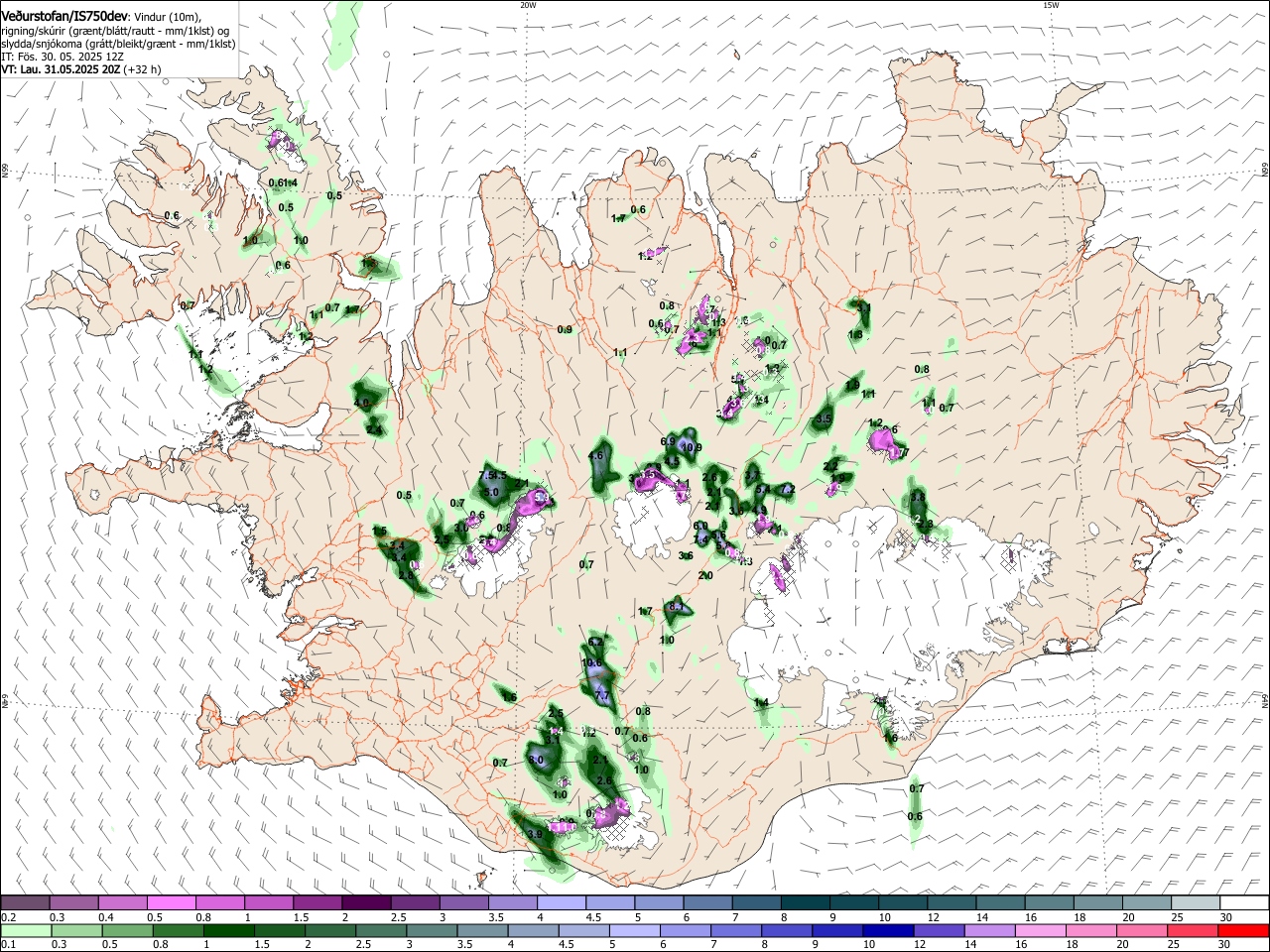Click the '10.9' precipitation value on the map
Image resolution: width=1270 pixels, height=952 pixels.
click(692, 447)
